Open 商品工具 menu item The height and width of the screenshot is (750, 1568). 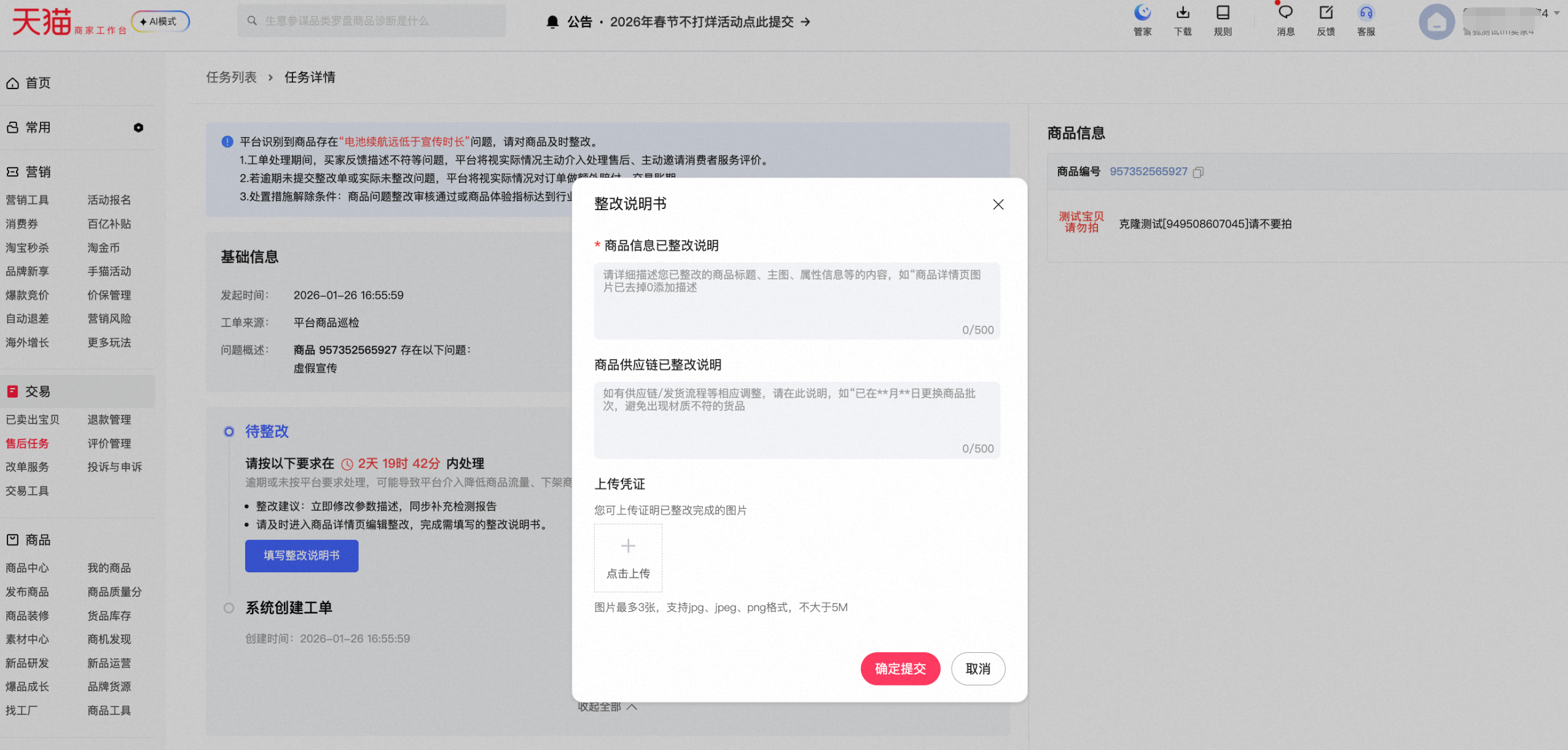point(109,711)
